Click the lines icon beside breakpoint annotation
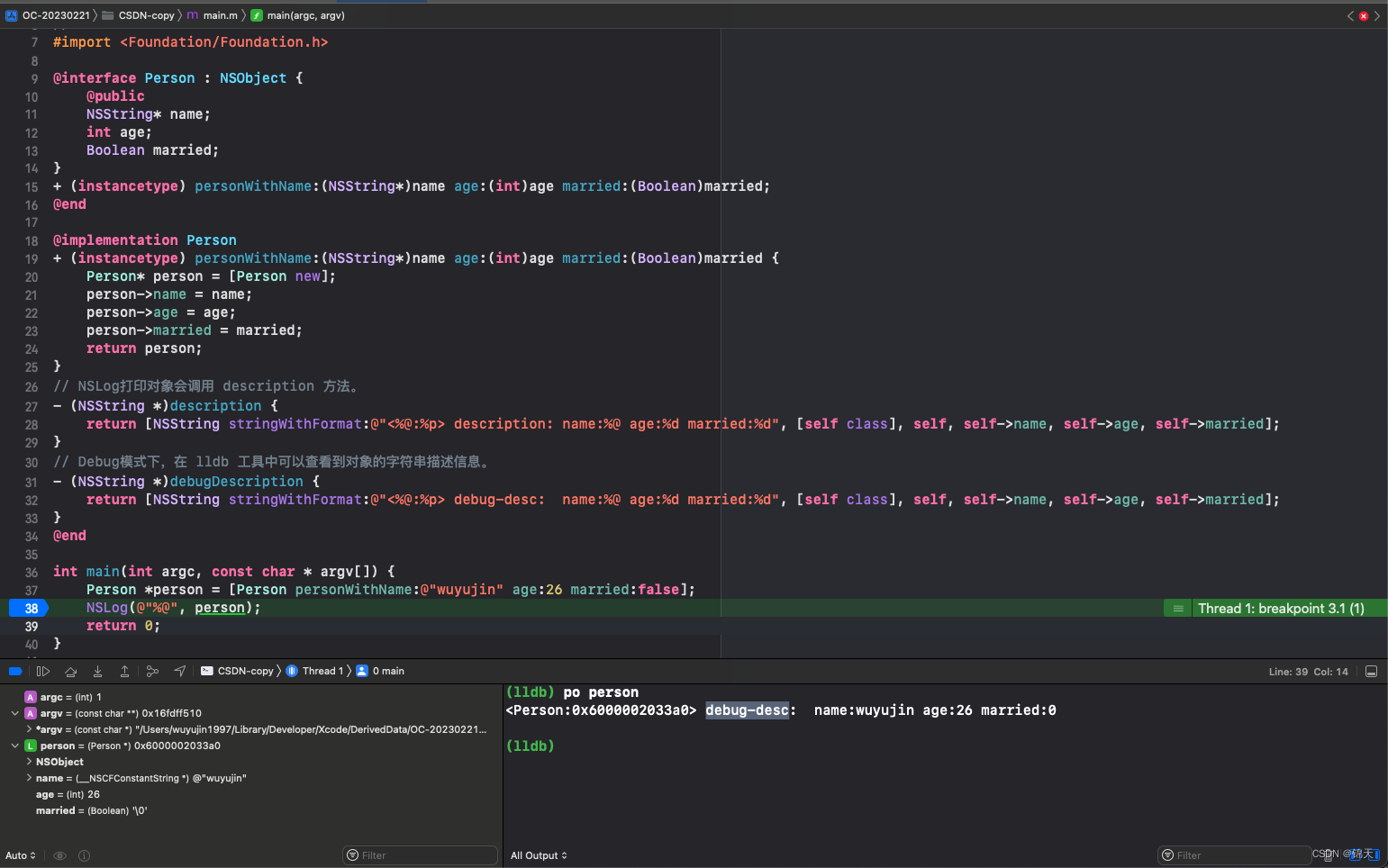 [1178, 609]
